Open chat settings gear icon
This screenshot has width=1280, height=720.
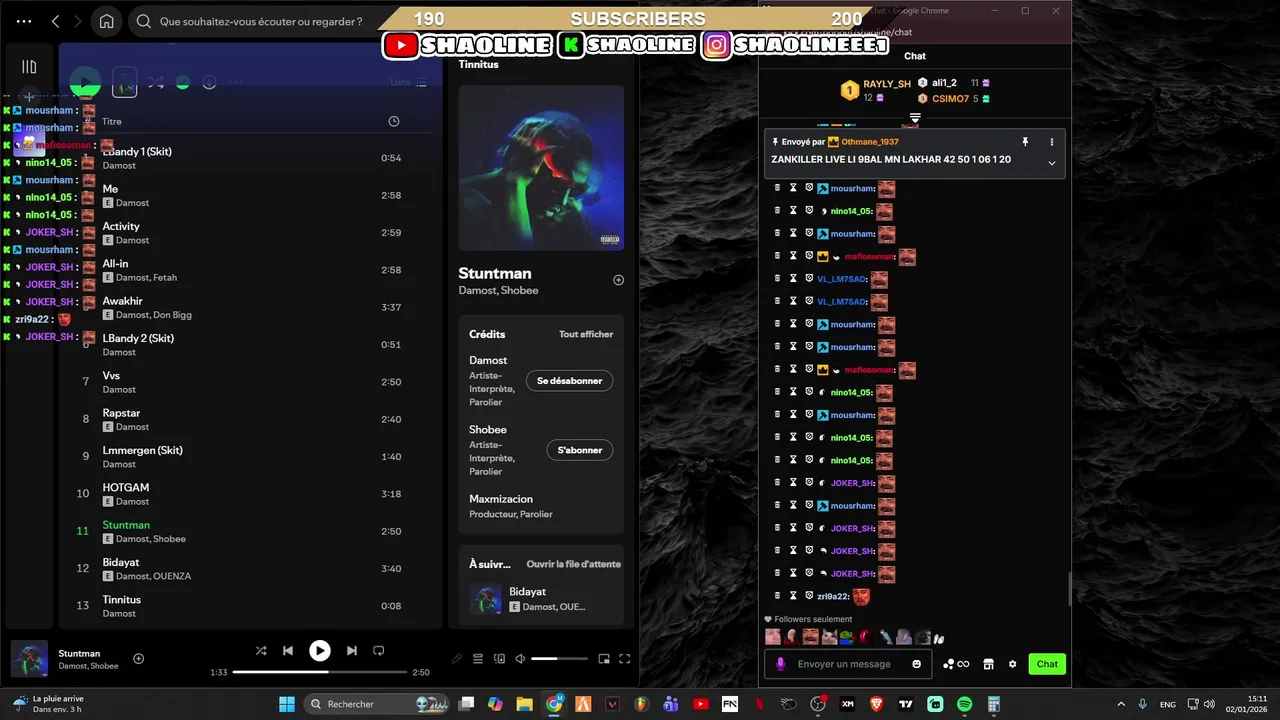click(1012, 664)
